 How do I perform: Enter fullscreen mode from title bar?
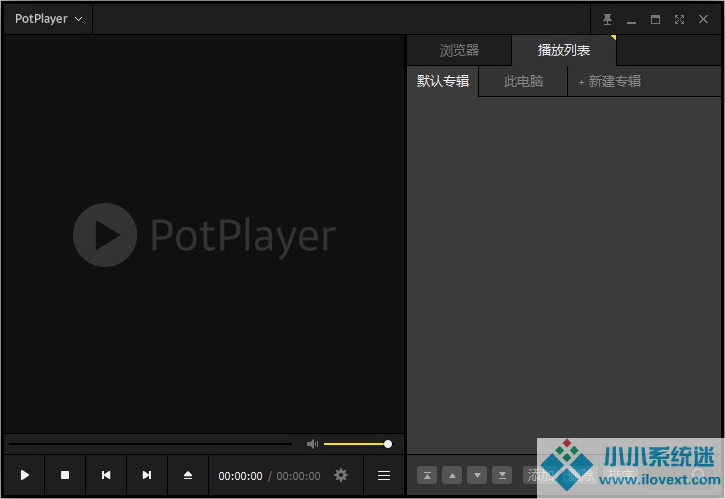tap(679, 19)
